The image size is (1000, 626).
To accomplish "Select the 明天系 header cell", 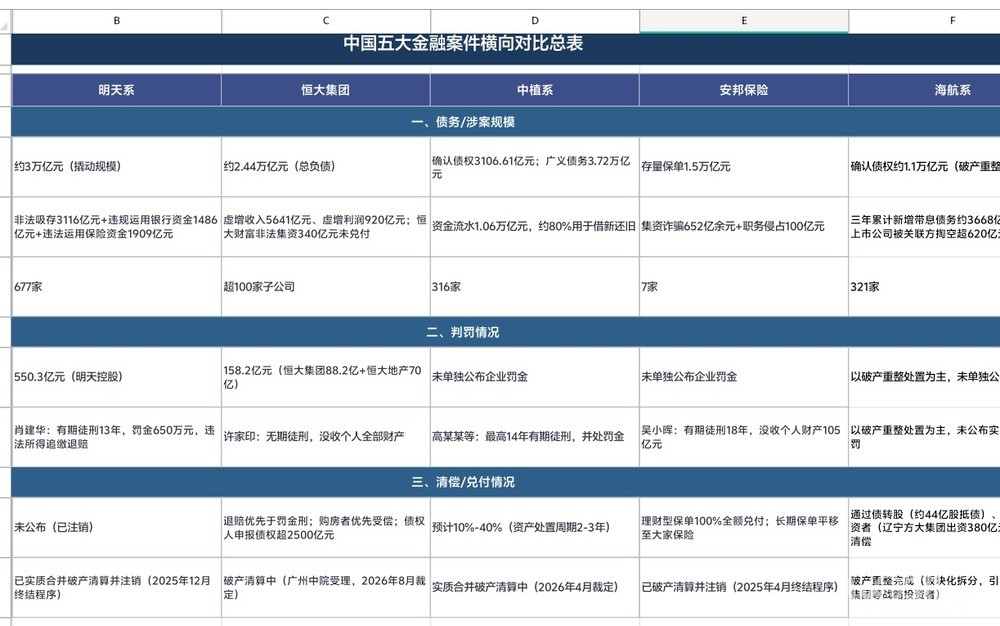I will click(117, 90).
